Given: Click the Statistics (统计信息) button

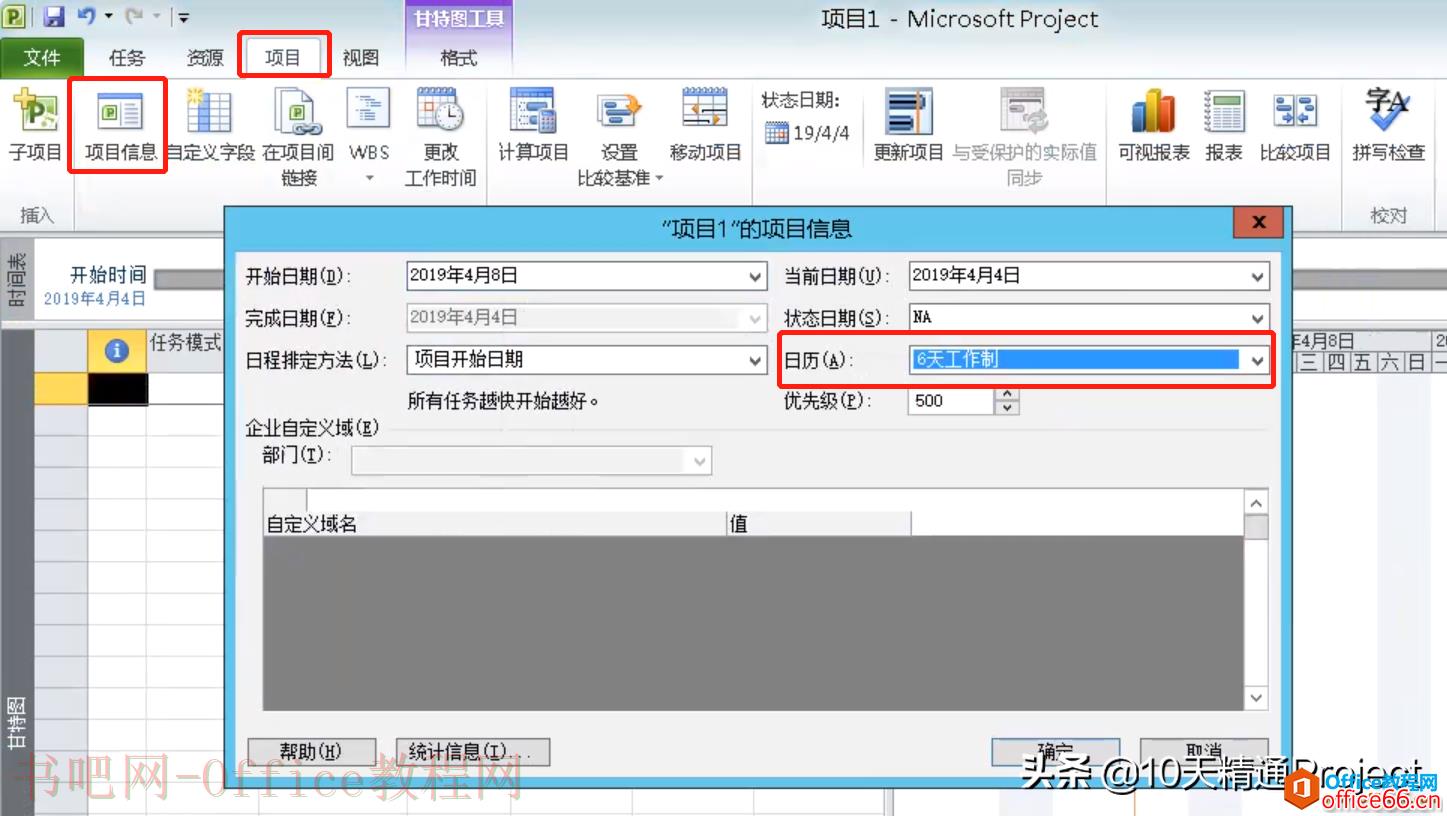Looking at the screenshot, I should (473, 752).
